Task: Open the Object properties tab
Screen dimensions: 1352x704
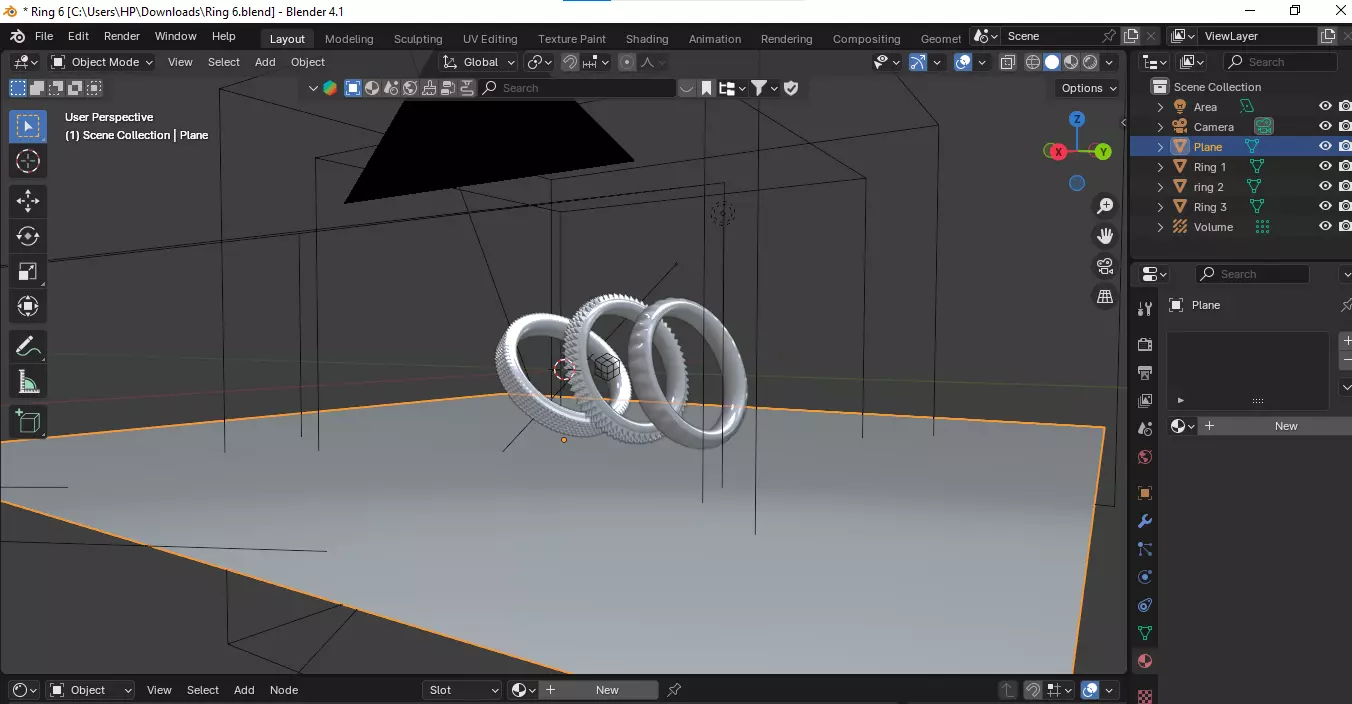Action: coord(1145,493)
